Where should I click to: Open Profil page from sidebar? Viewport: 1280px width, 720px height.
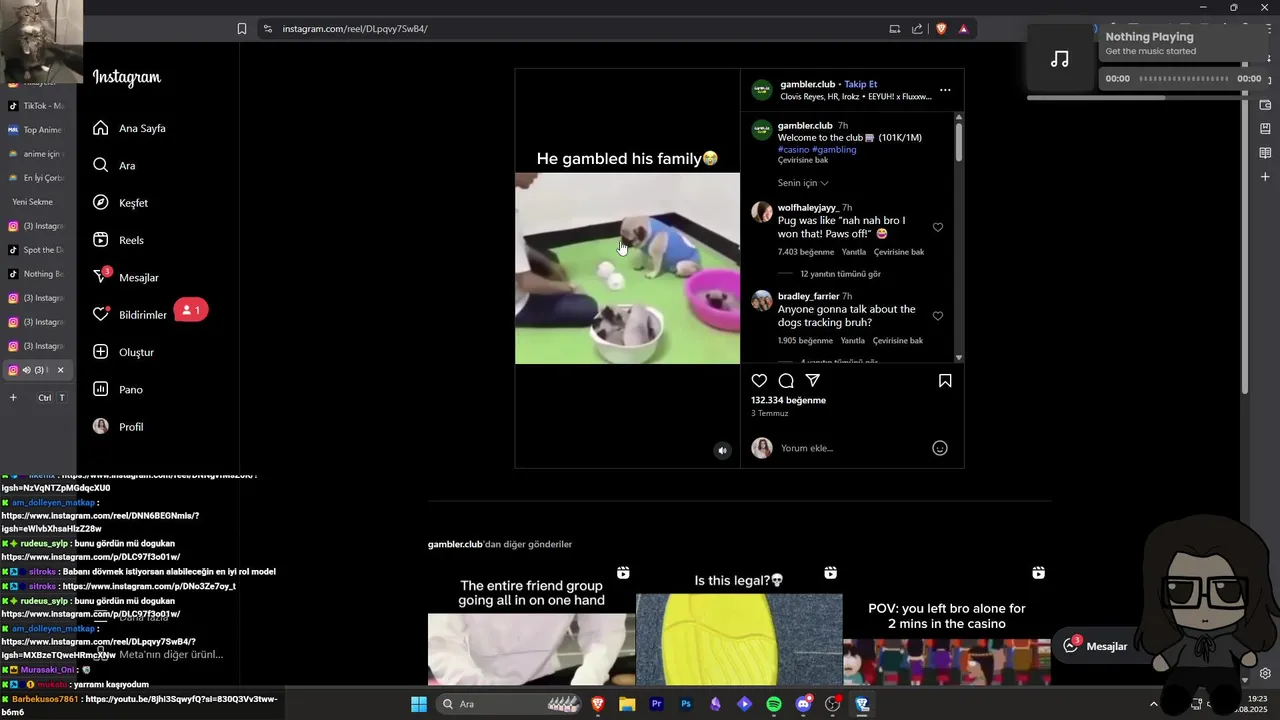118,427
